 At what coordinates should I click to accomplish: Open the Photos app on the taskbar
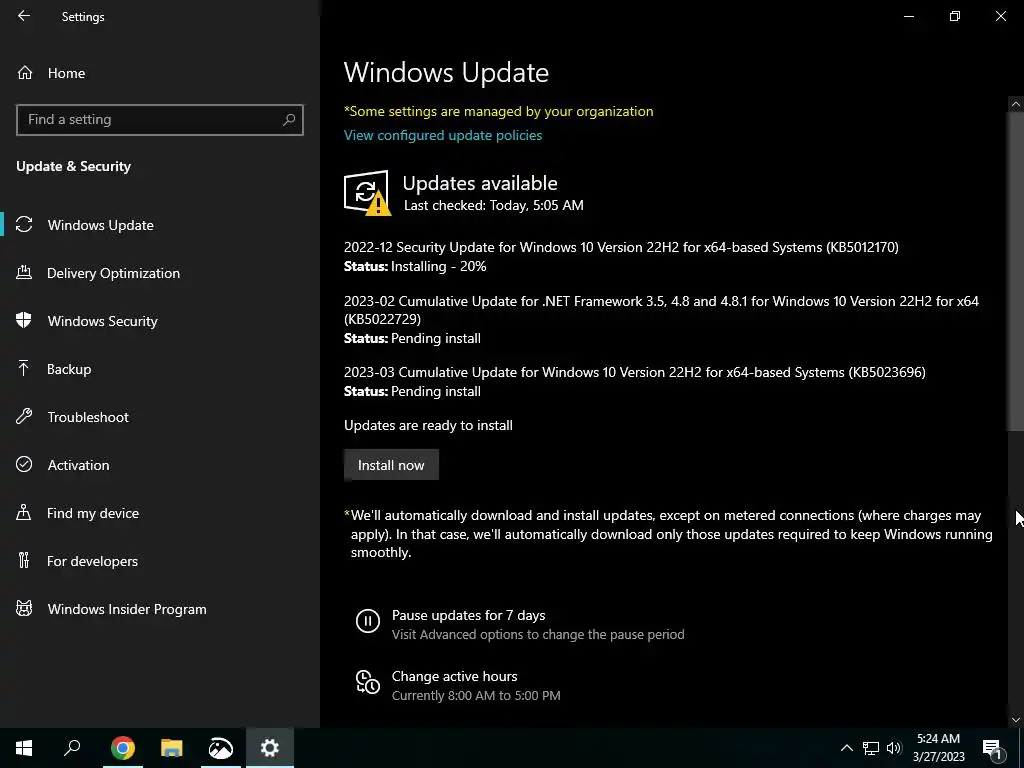(221, 748)
